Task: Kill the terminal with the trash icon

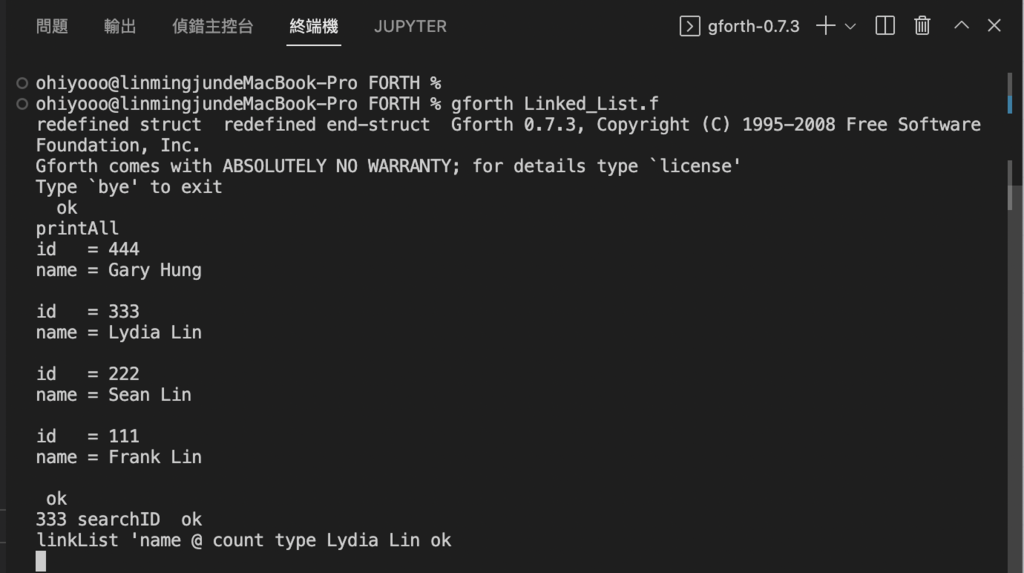Action: 921,25
